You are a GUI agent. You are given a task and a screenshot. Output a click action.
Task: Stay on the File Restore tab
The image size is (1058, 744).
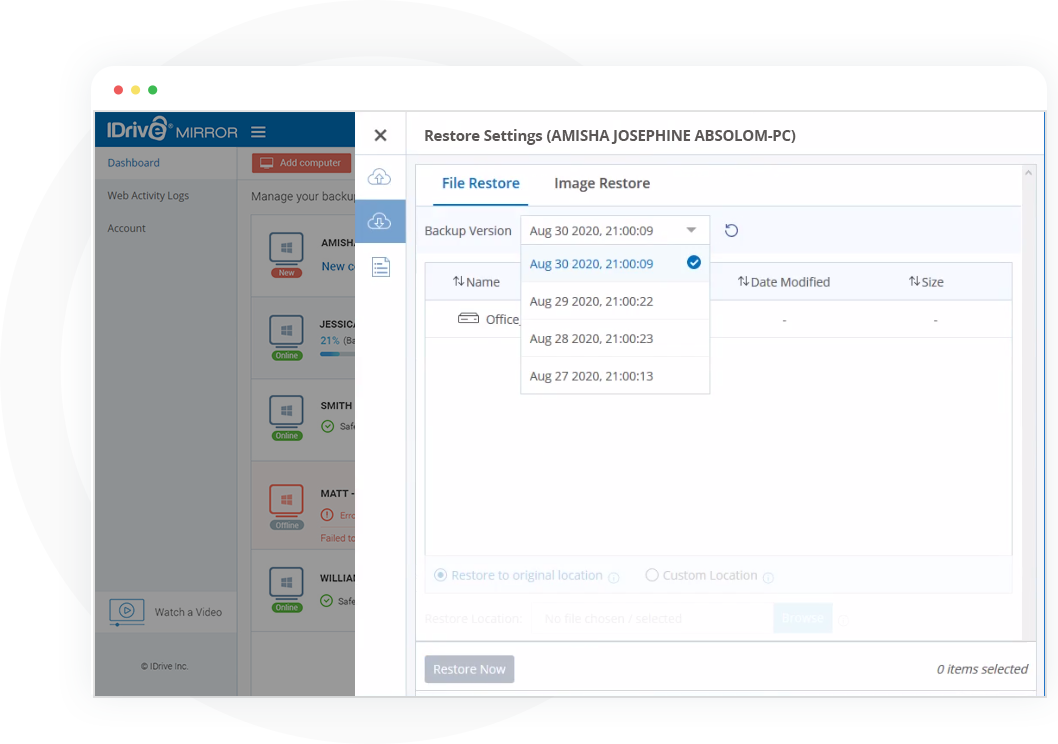click(x=481, y=183)
